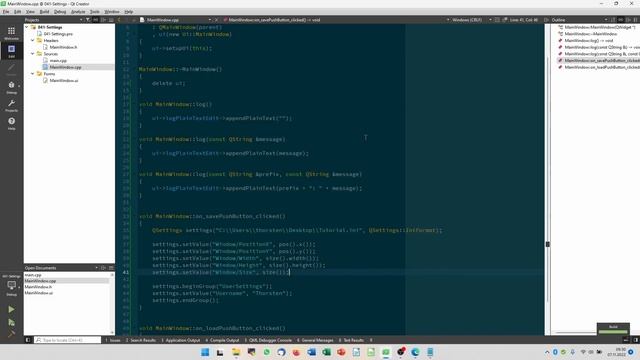Open Excel from the taskbar

pyautogui.click(x=326, y=352)
